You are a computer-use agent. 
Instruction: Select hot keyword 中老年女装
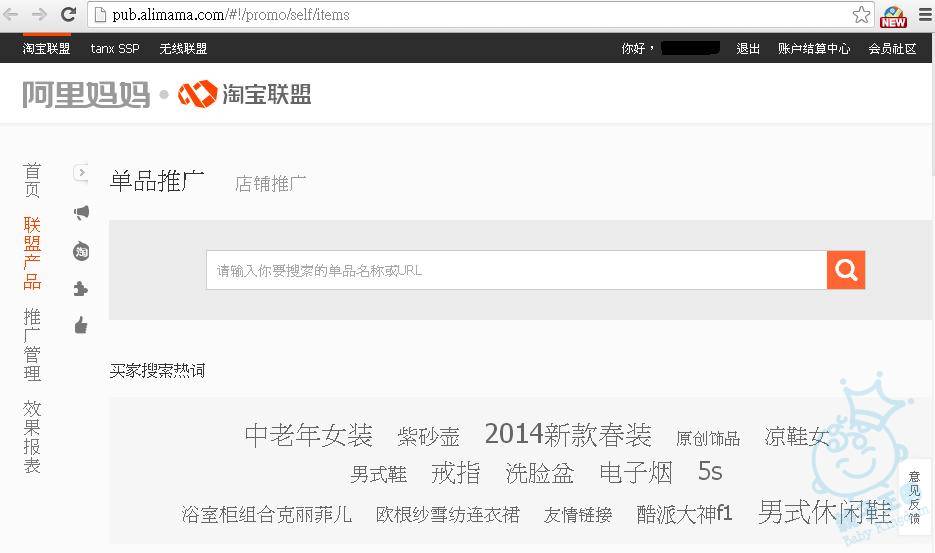(309, 435)
